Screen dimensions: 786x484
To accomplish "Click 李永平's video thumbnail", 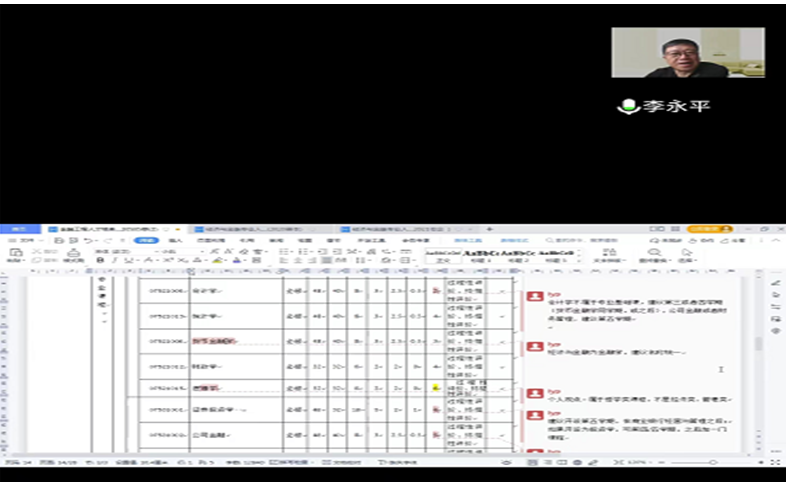I will (x=687, y=53).
